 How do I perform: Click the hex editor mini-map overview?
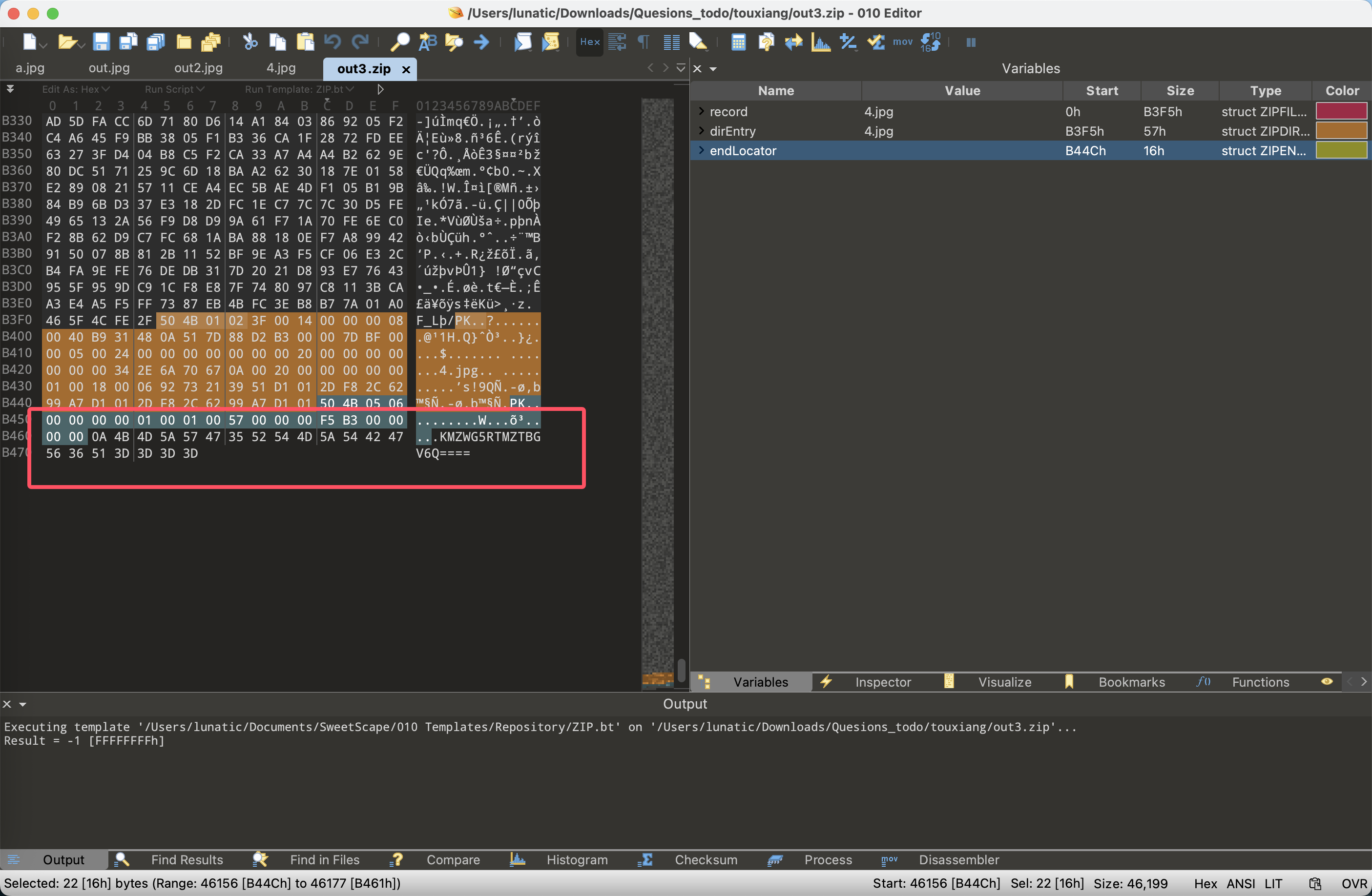[658, 393]
